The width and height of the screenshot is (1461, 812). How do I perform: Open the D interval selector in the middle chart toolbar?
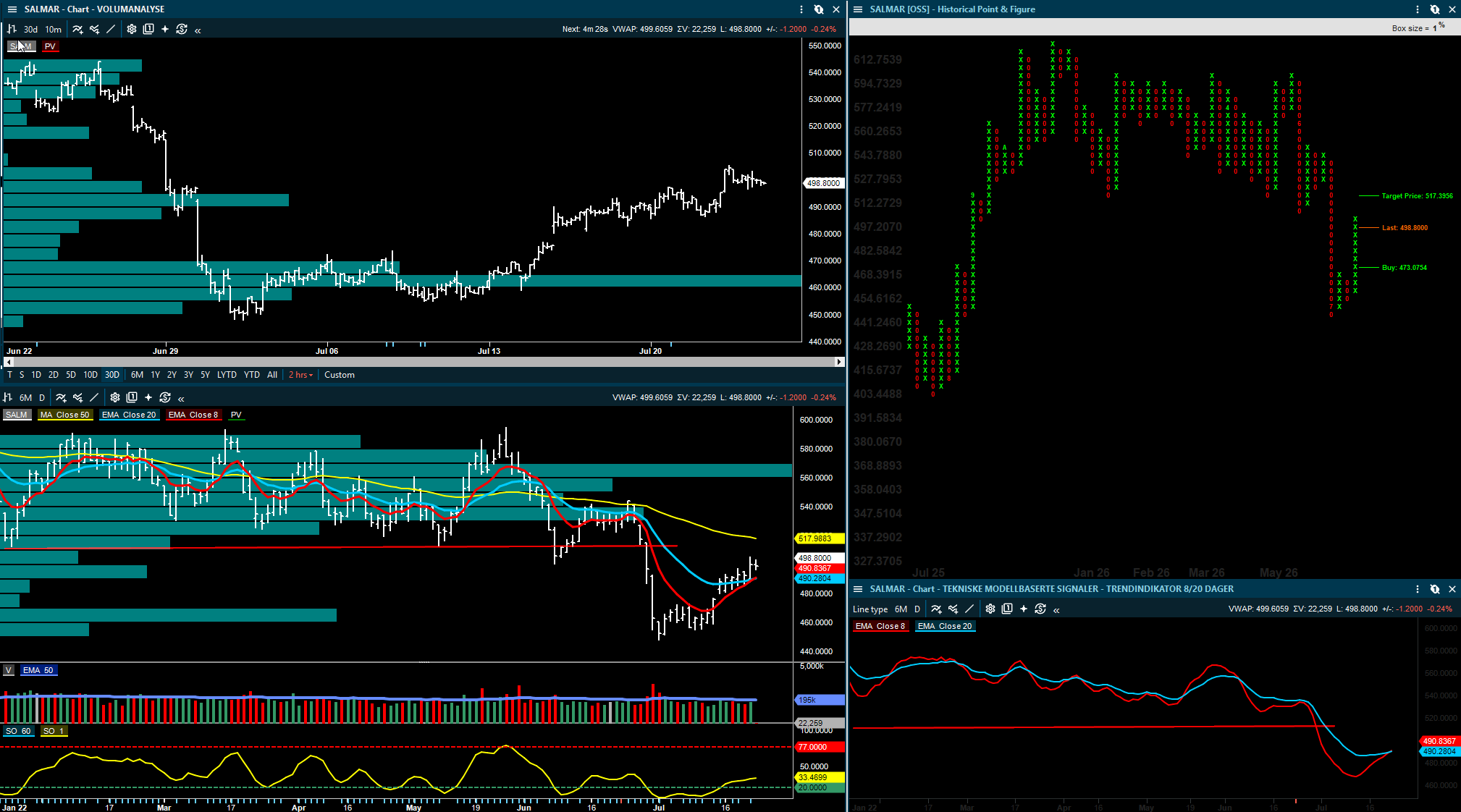pos(42,398)
